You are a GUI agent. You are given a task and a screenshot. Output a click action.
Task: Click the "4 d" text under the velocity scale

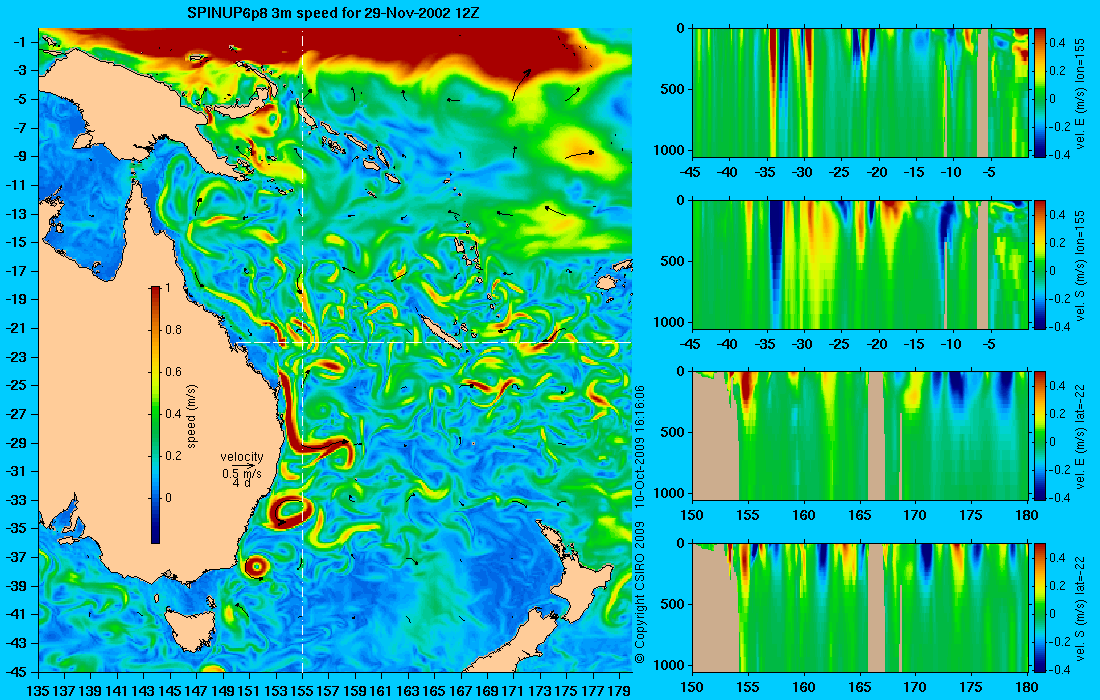(x=241, y=483)
